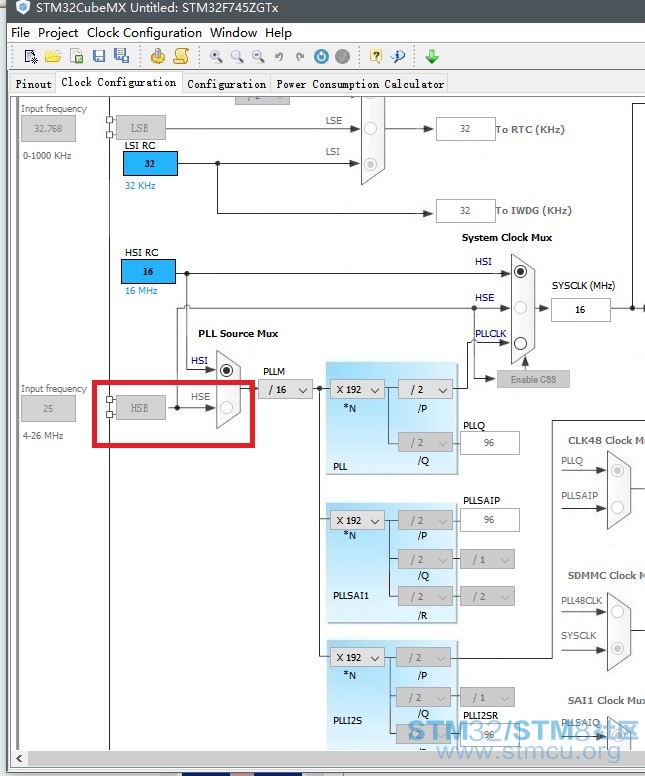Viewport: 645px width, 776px height.
Task: Save the project with the floppy icon
Action: (99, 56)
